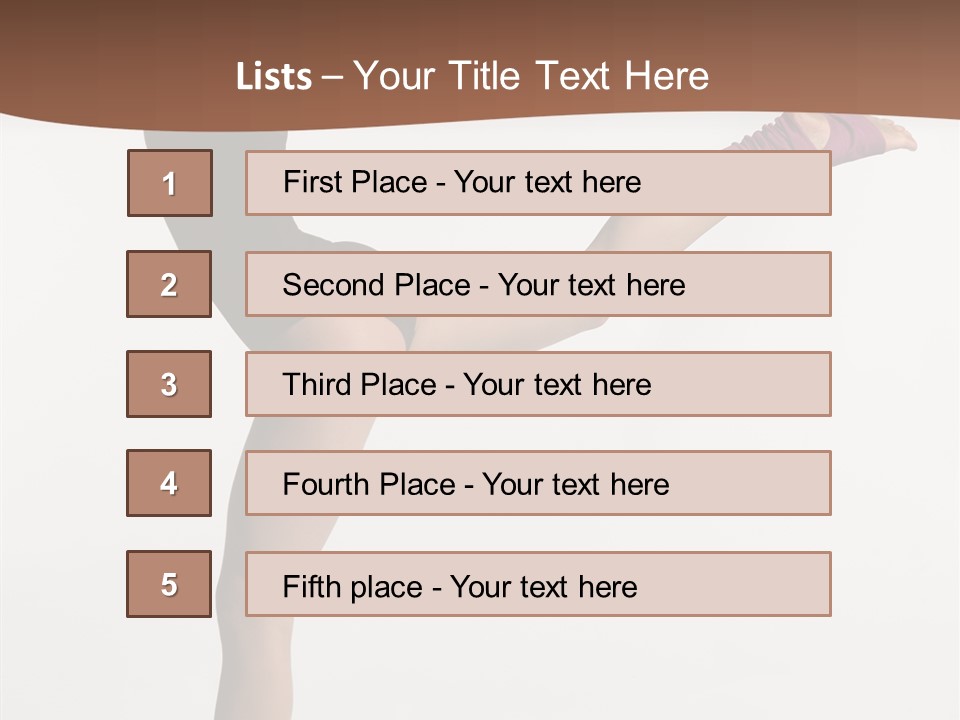This screenshot has height=720, width=960.
Task: Click the Second Place text box
Action: 538,284
